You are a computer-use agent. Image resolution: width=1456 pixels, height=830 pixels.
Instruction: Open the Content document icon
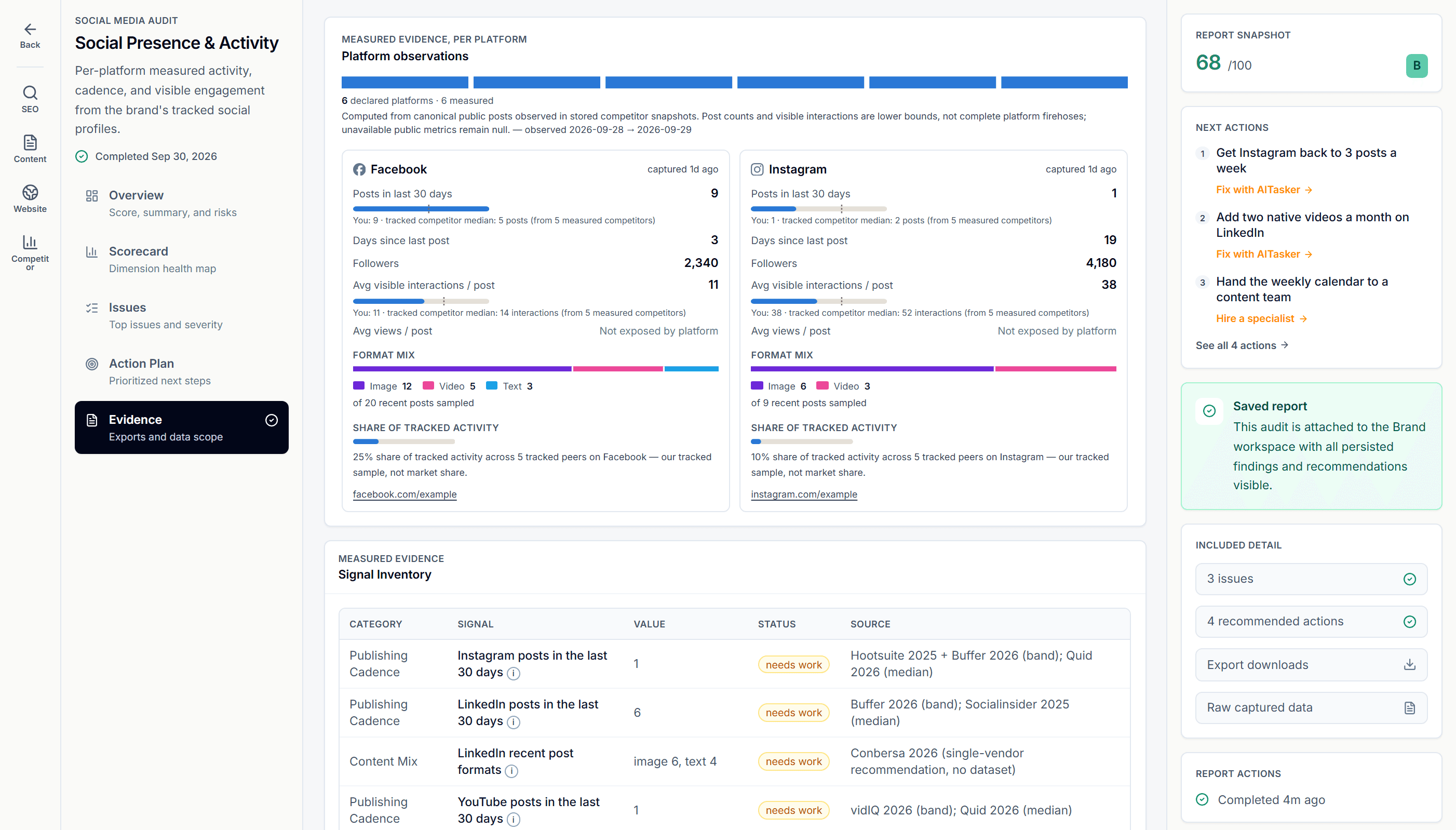coord(30,142)
